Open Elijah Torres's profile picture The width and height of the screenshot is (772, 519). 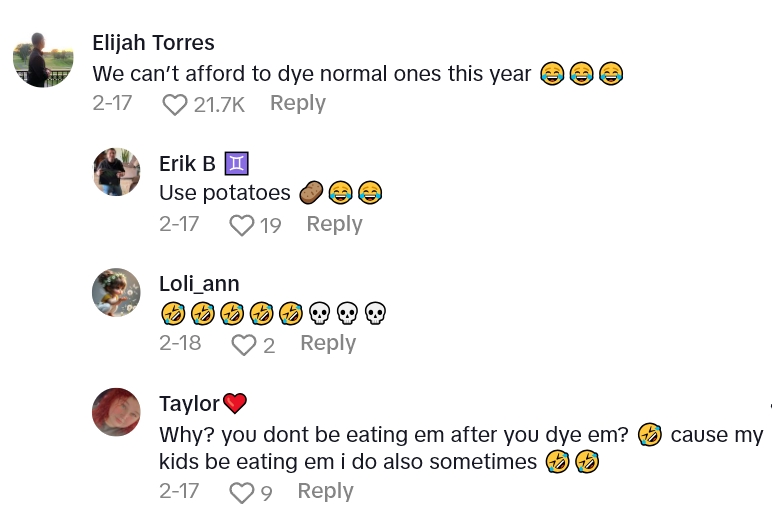tap(43, 58)
